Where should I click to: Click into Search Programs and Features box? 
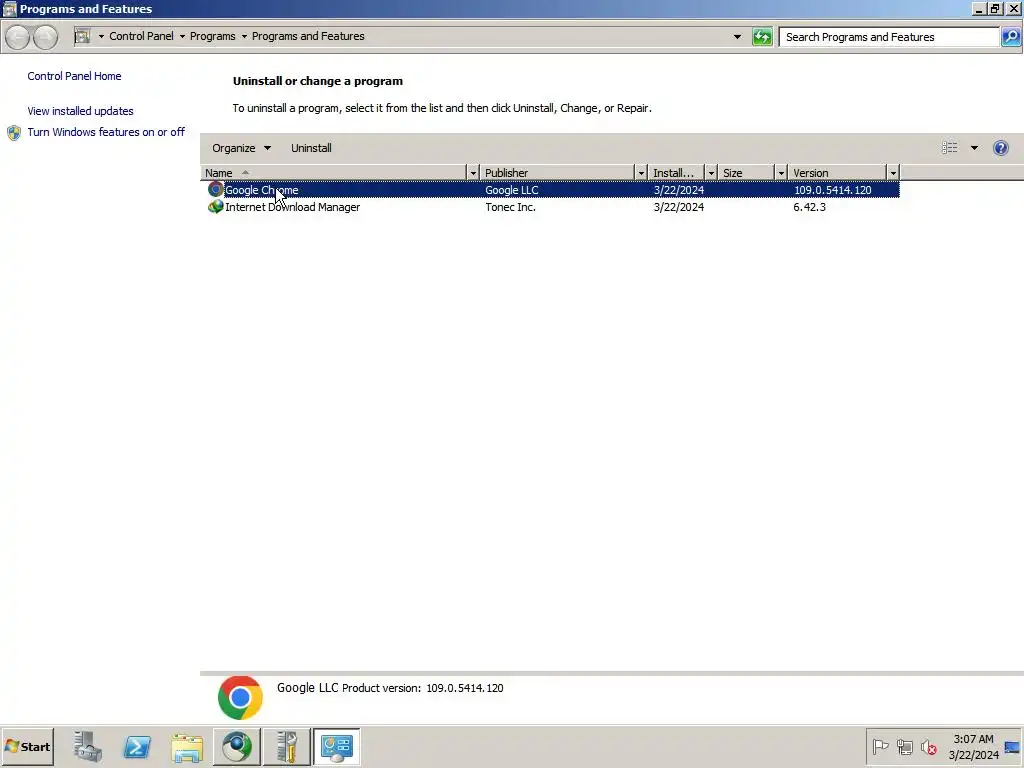click(891, 37)
